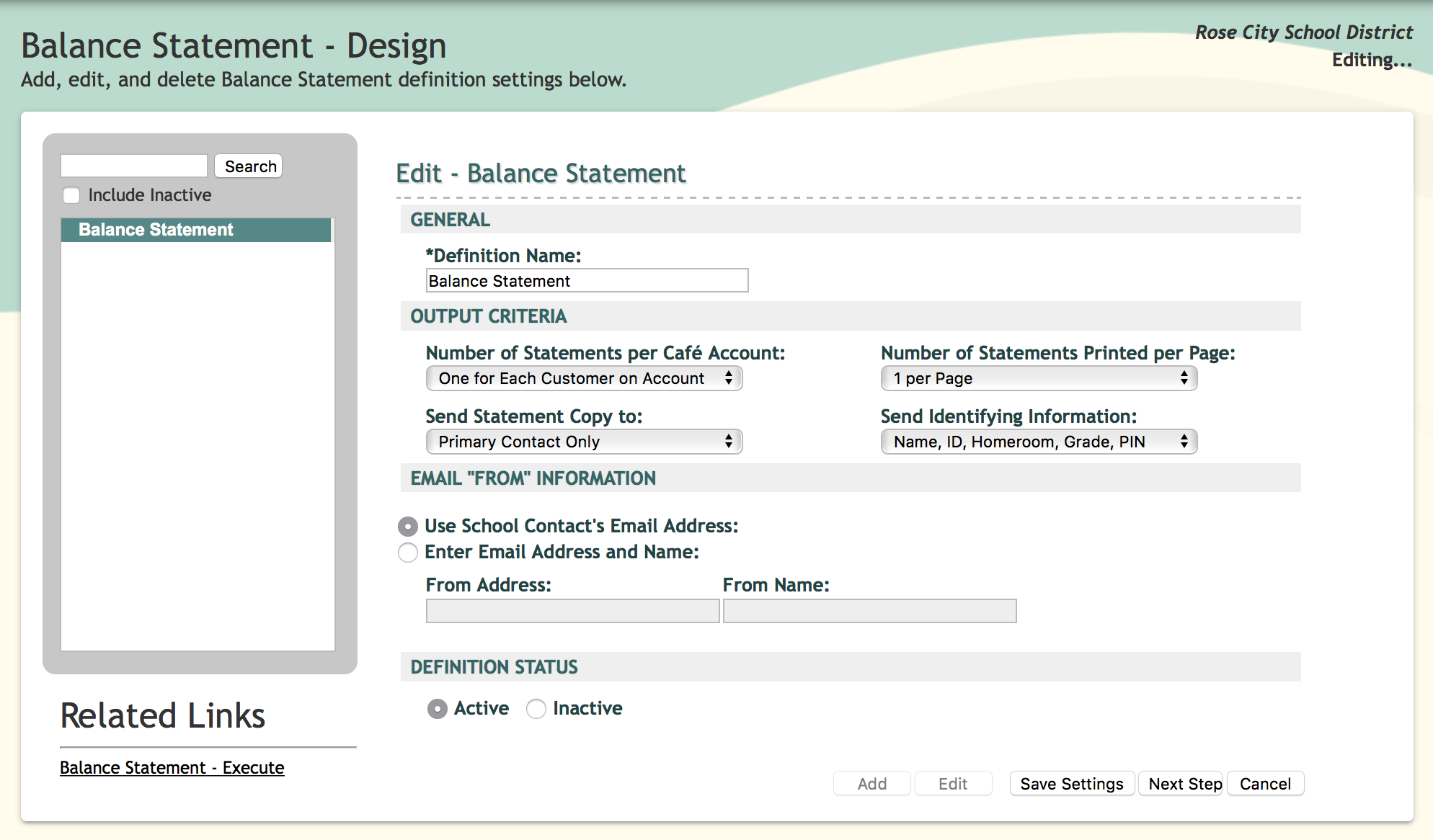
Task: Click Save Settings button
Action: [1071, 784]
